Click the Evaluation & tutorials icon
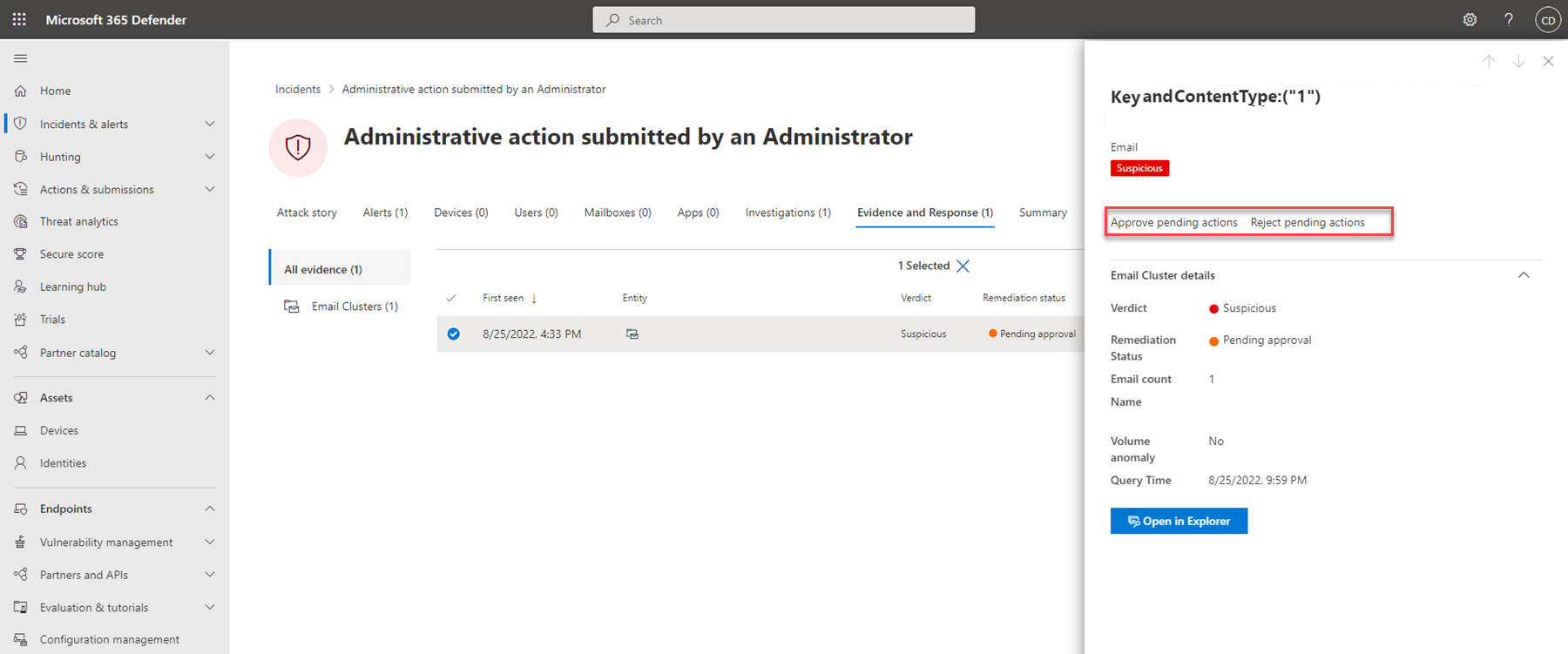Viewport: 1568px width, 654px height. 21,607
